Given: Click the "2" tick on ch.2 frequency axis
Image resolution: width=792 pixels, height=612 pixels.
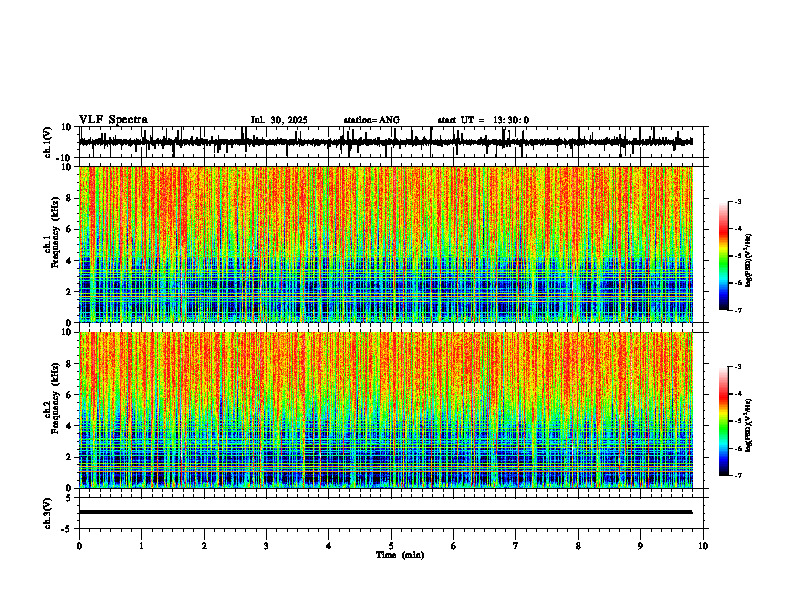Looking at the screenshot, I should click(x=69, y=457).
